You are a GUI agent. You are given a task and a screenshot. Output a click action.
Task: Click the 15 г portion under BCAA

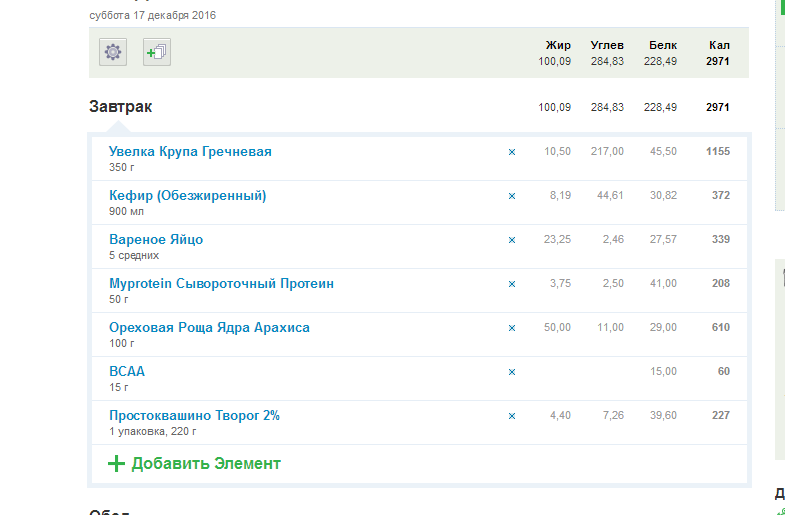click(x=119, y=388)
